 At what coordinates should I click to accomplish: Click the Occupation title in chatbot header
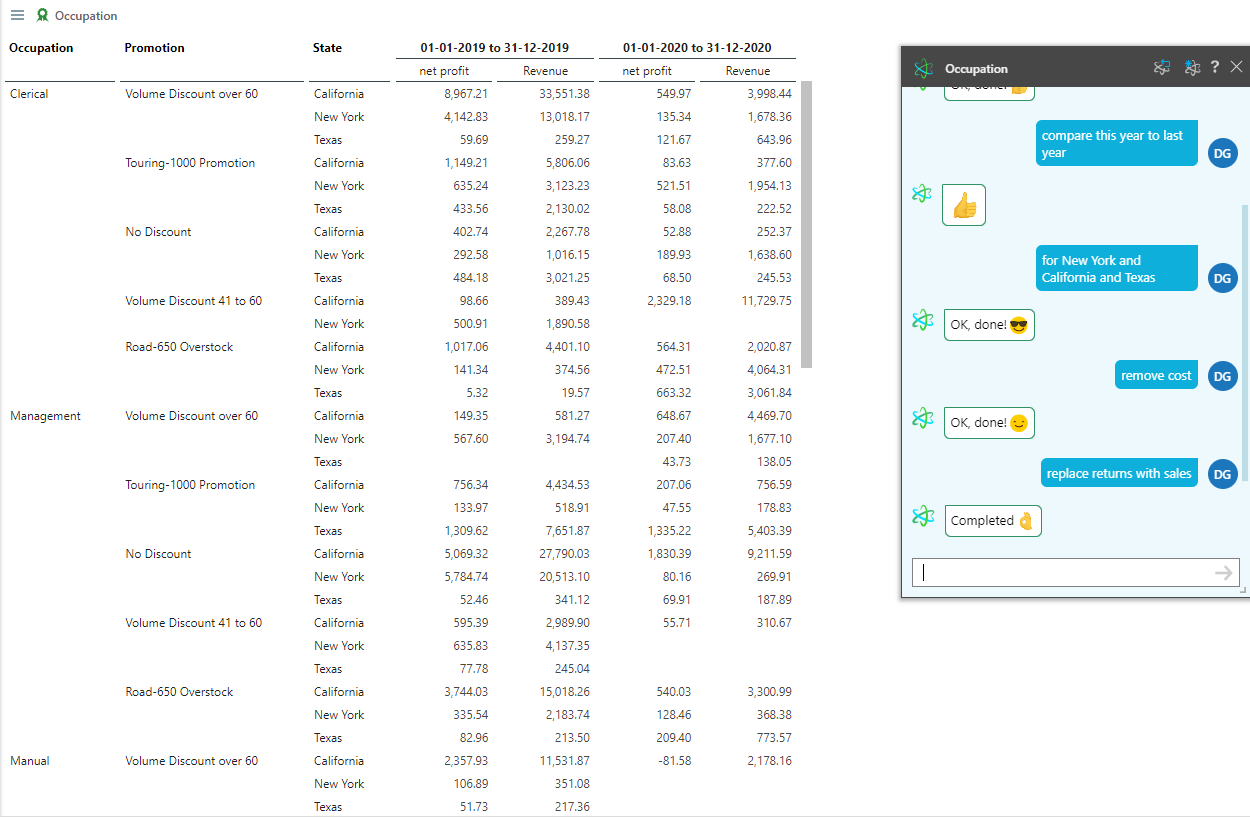tap(976, 69)
